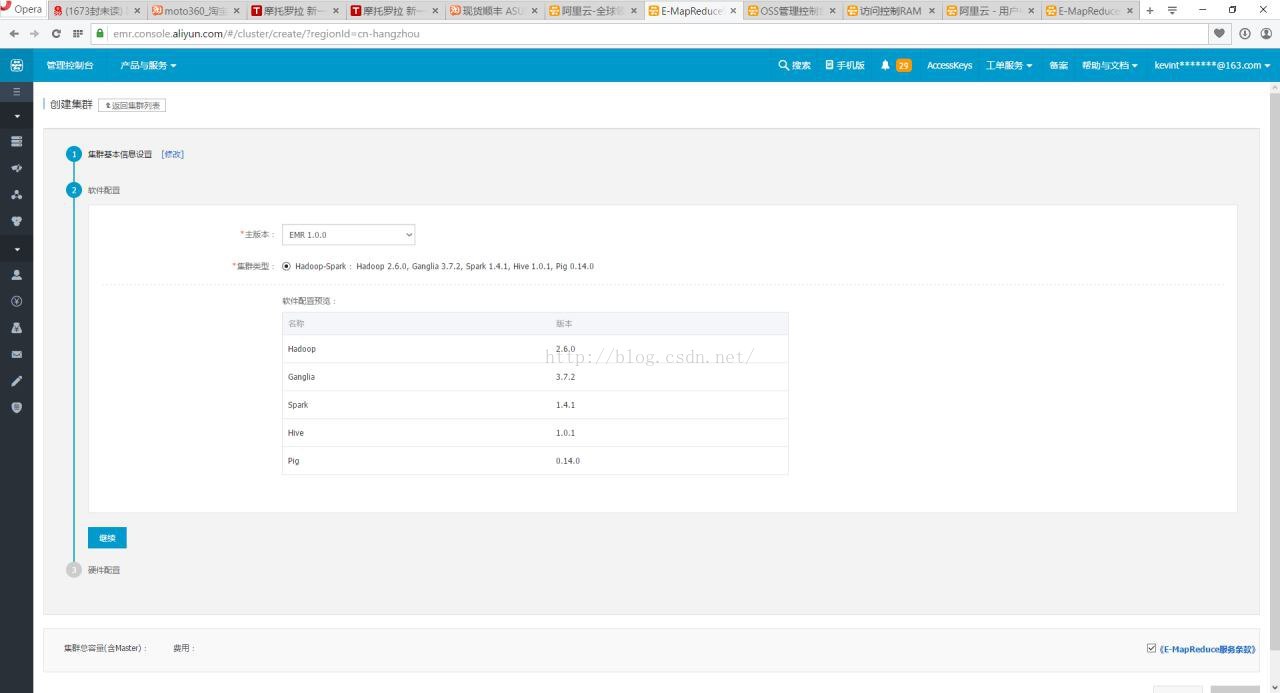This screenshot has width=1280, height=693.
Task: Click the browser back arrow
Action: [14, 33]
